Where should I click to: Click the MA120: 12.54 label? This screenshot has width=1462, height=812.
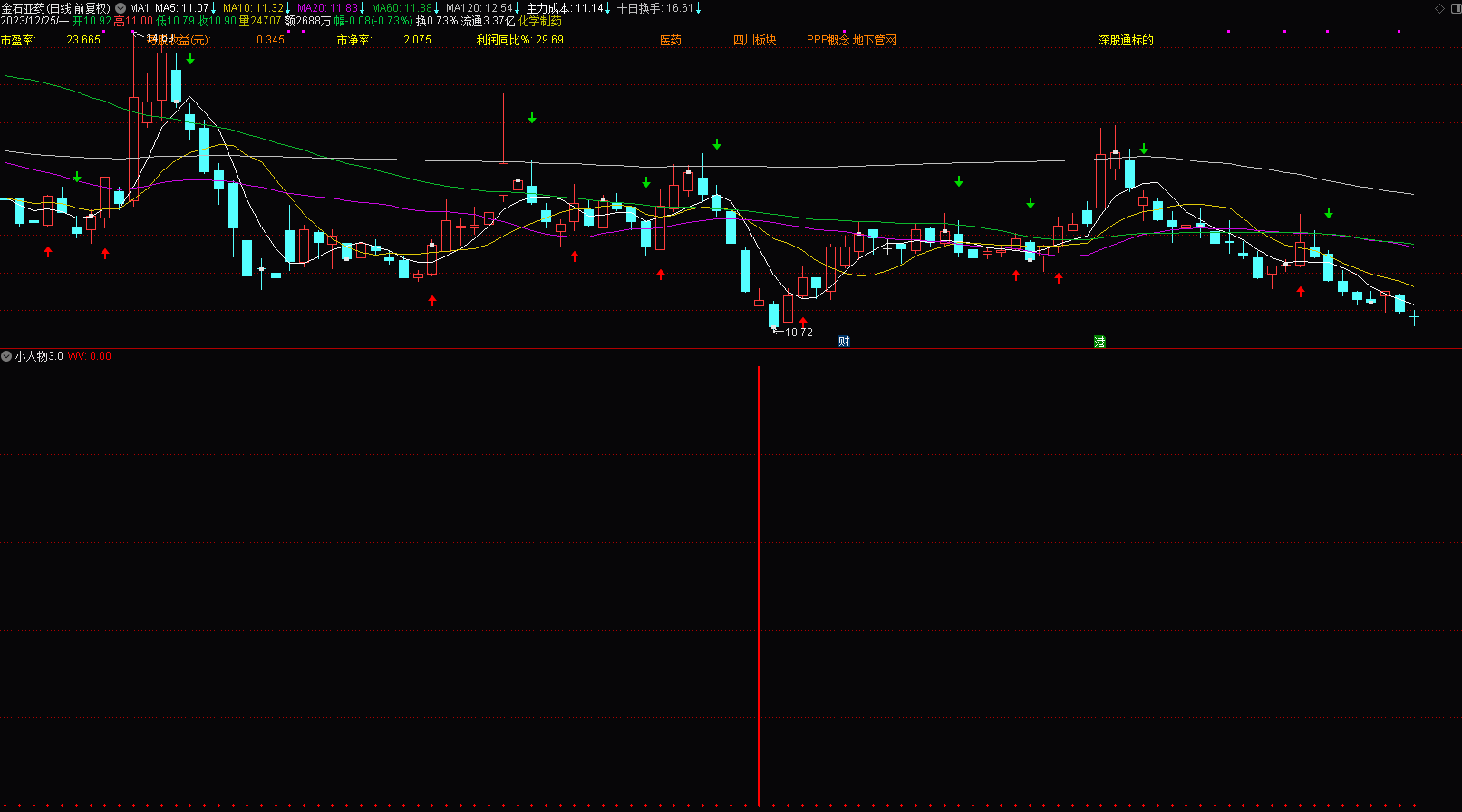[479, 8]
